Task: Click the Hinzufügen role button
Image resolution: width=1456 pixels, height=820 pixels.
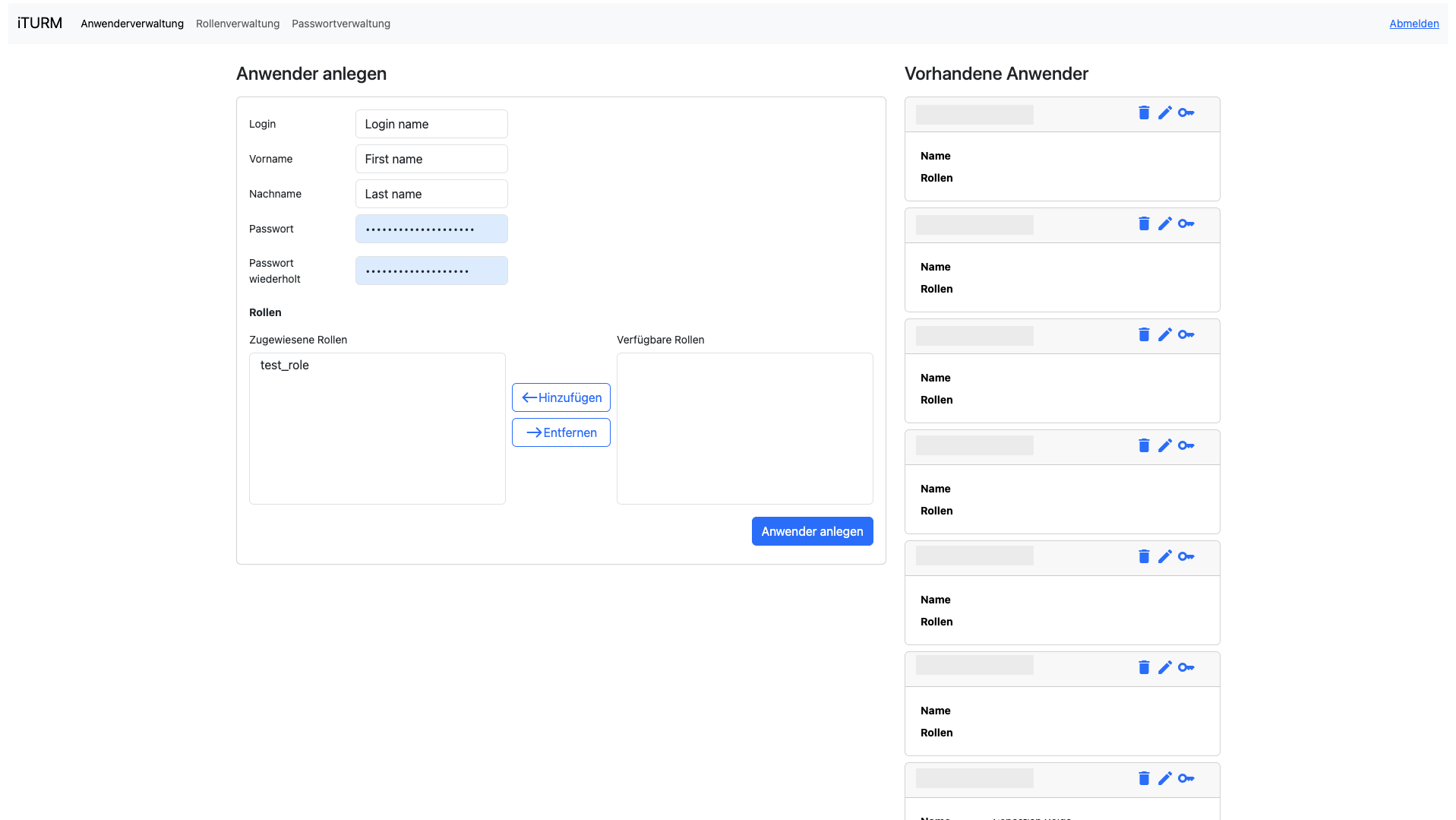Action: click(561, 397)
